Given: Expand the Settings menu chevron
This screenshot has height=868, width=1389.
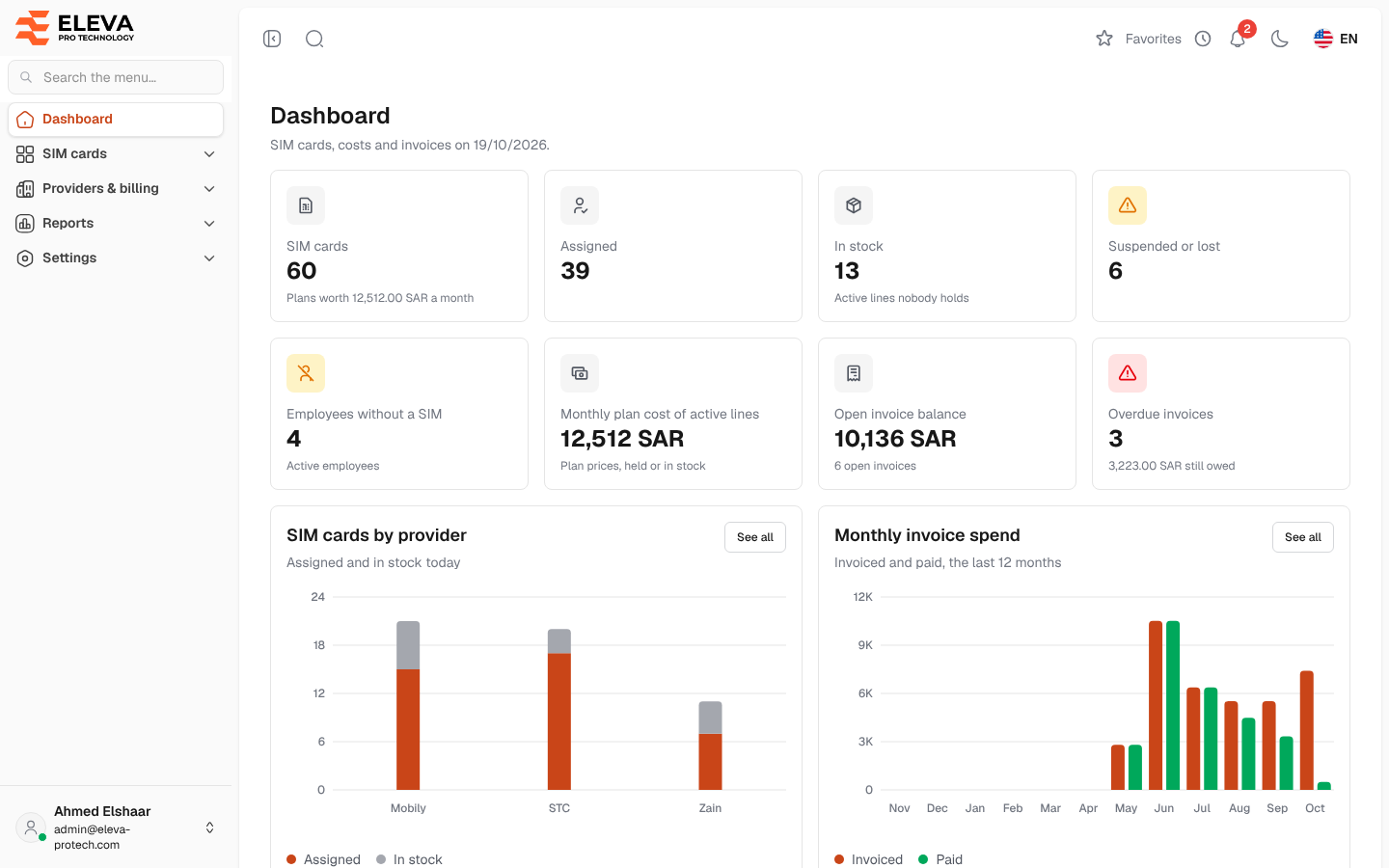Looking at the screenshot, I should point(209,258).
